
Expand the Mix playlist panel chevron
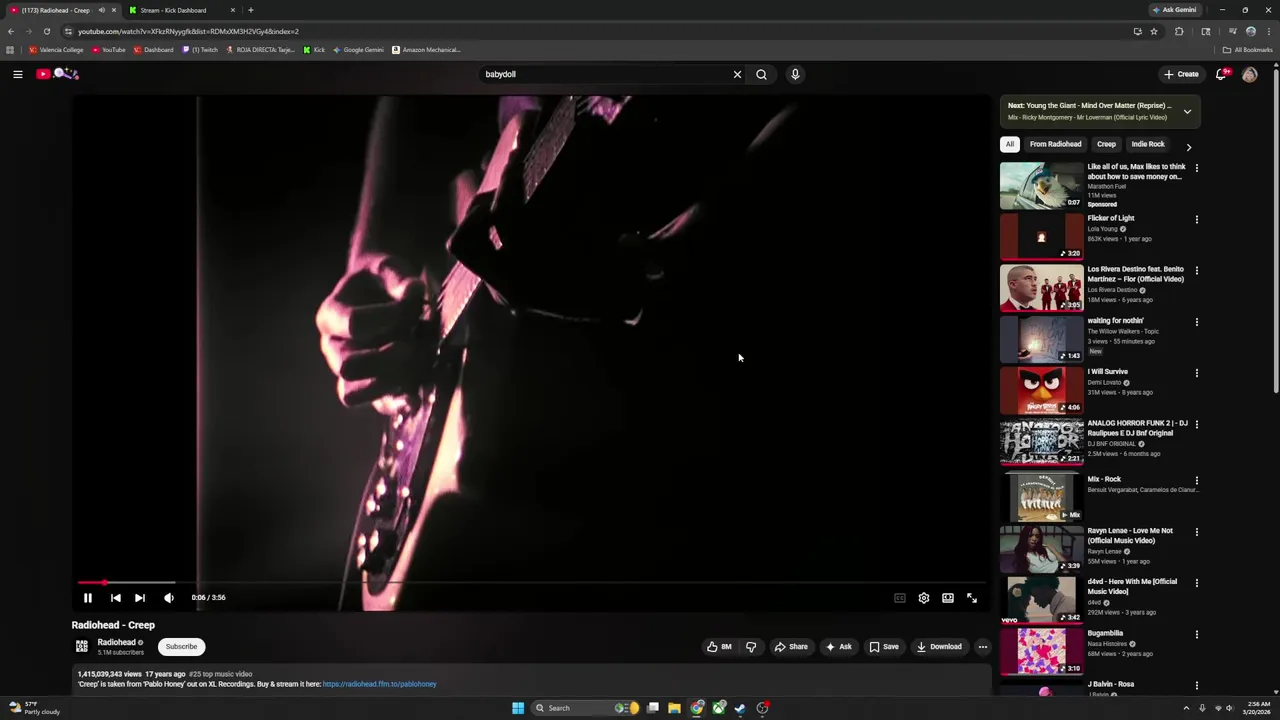tap(1187, 111)
